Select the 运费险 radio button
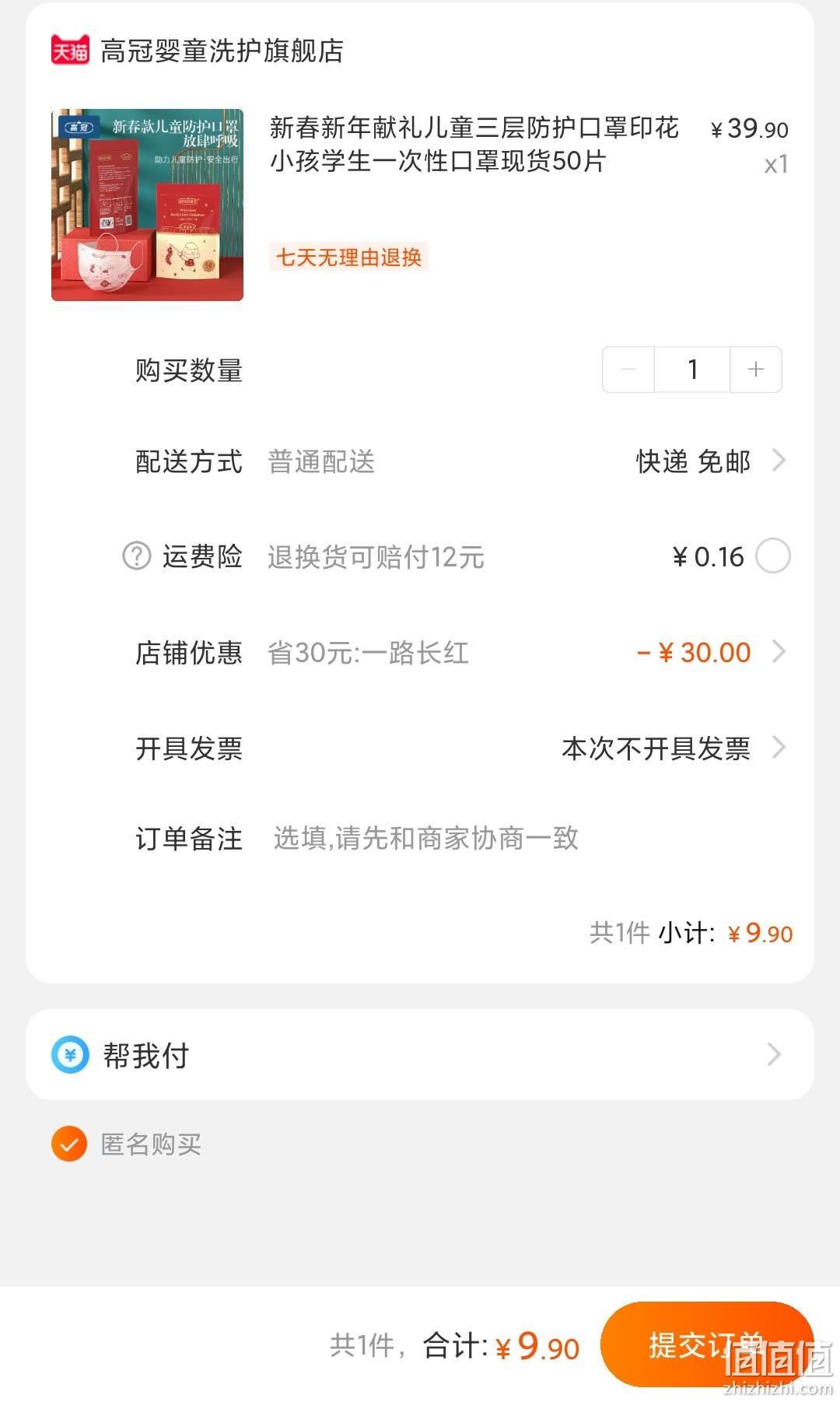The height and width of the screenshot is (1402, 840). (x=773, y=556)
